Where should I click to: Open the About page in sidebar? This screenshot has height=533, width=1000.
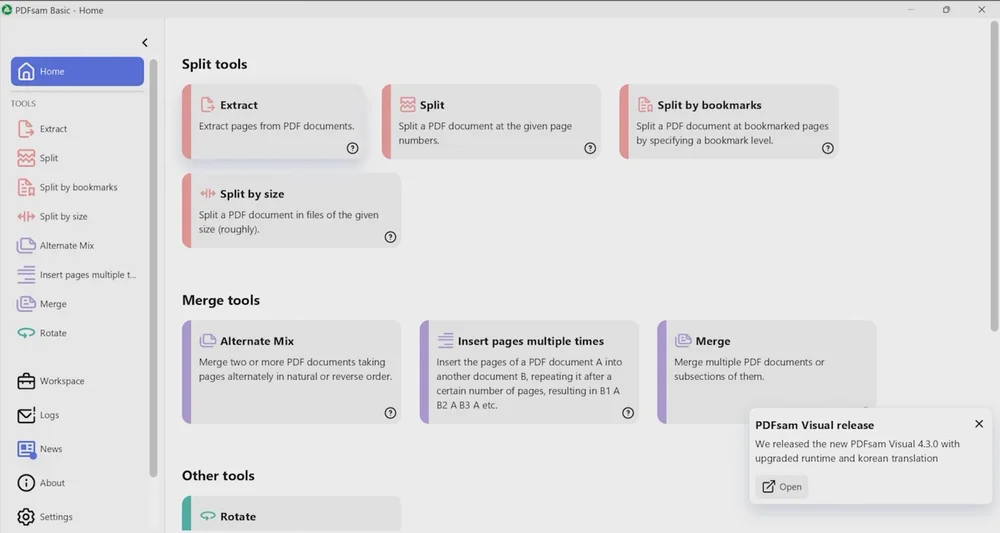pyautogui.click(x=52, y=483)
